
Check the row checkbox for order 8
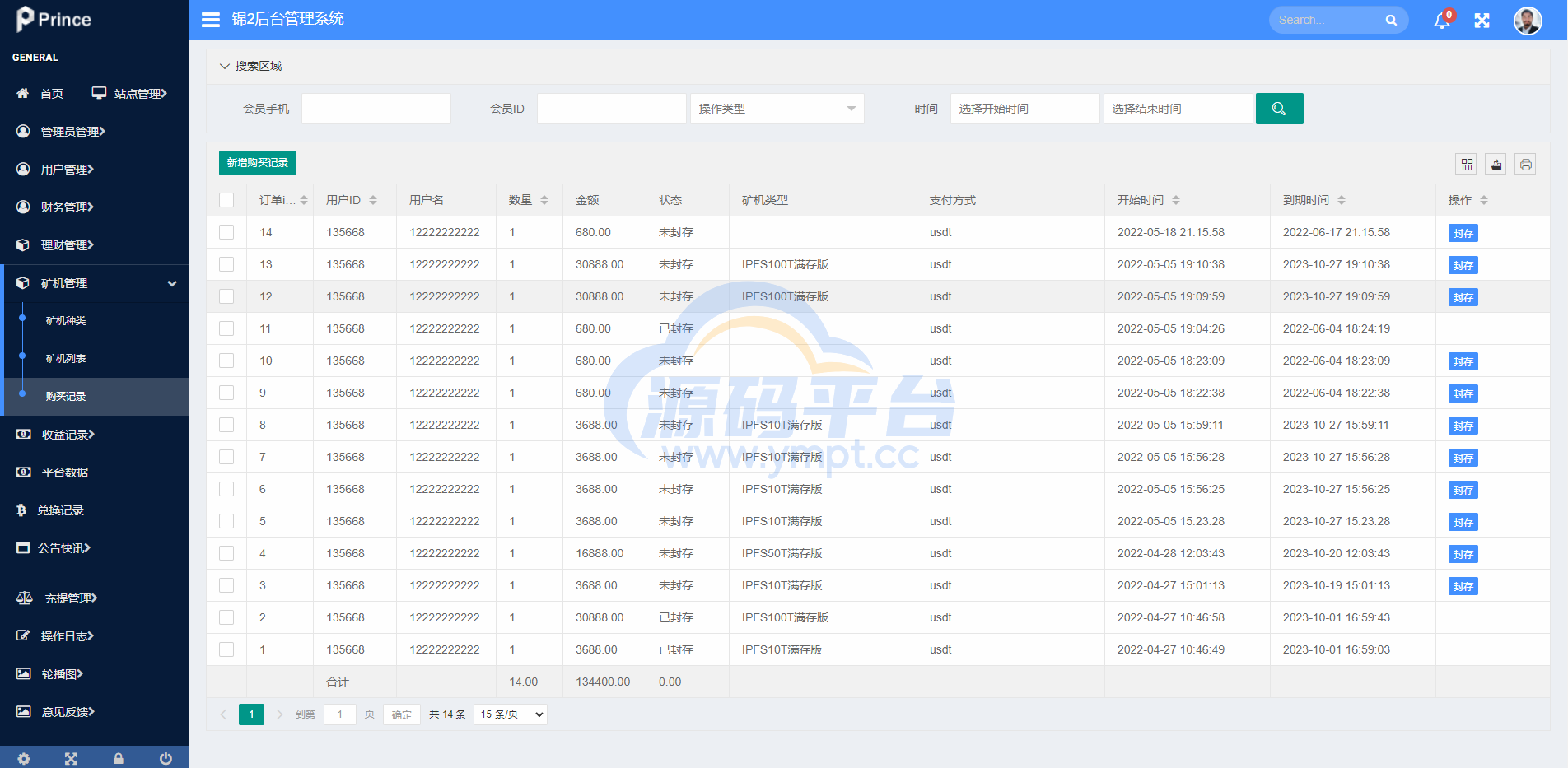pyautogui.click(x=226, y=425)
